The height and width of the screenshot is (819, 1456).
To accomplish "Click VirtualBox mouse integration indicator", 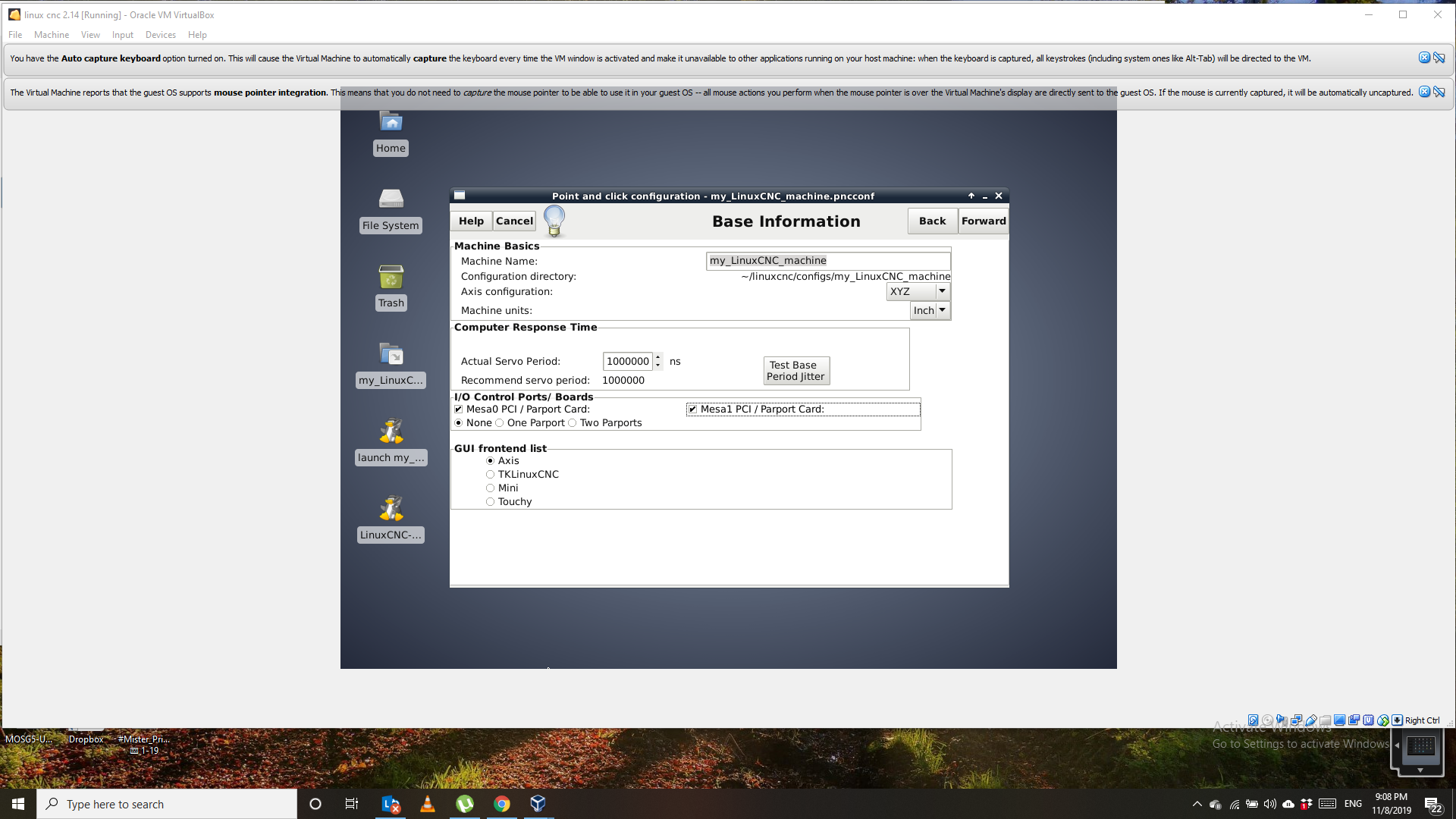I will 1383,720.
